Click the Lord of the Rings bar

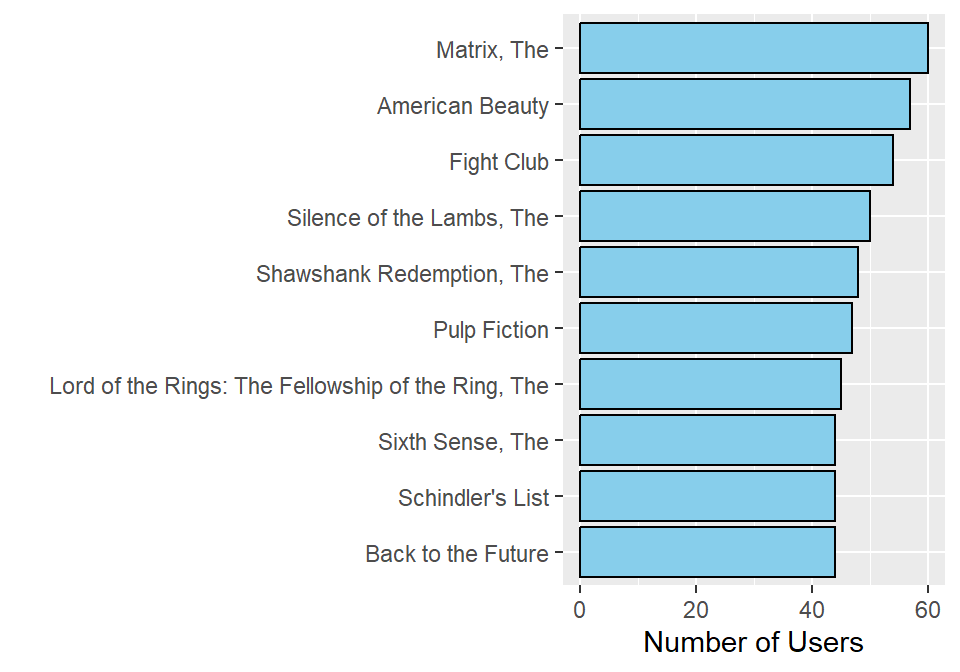click(710, 384)
